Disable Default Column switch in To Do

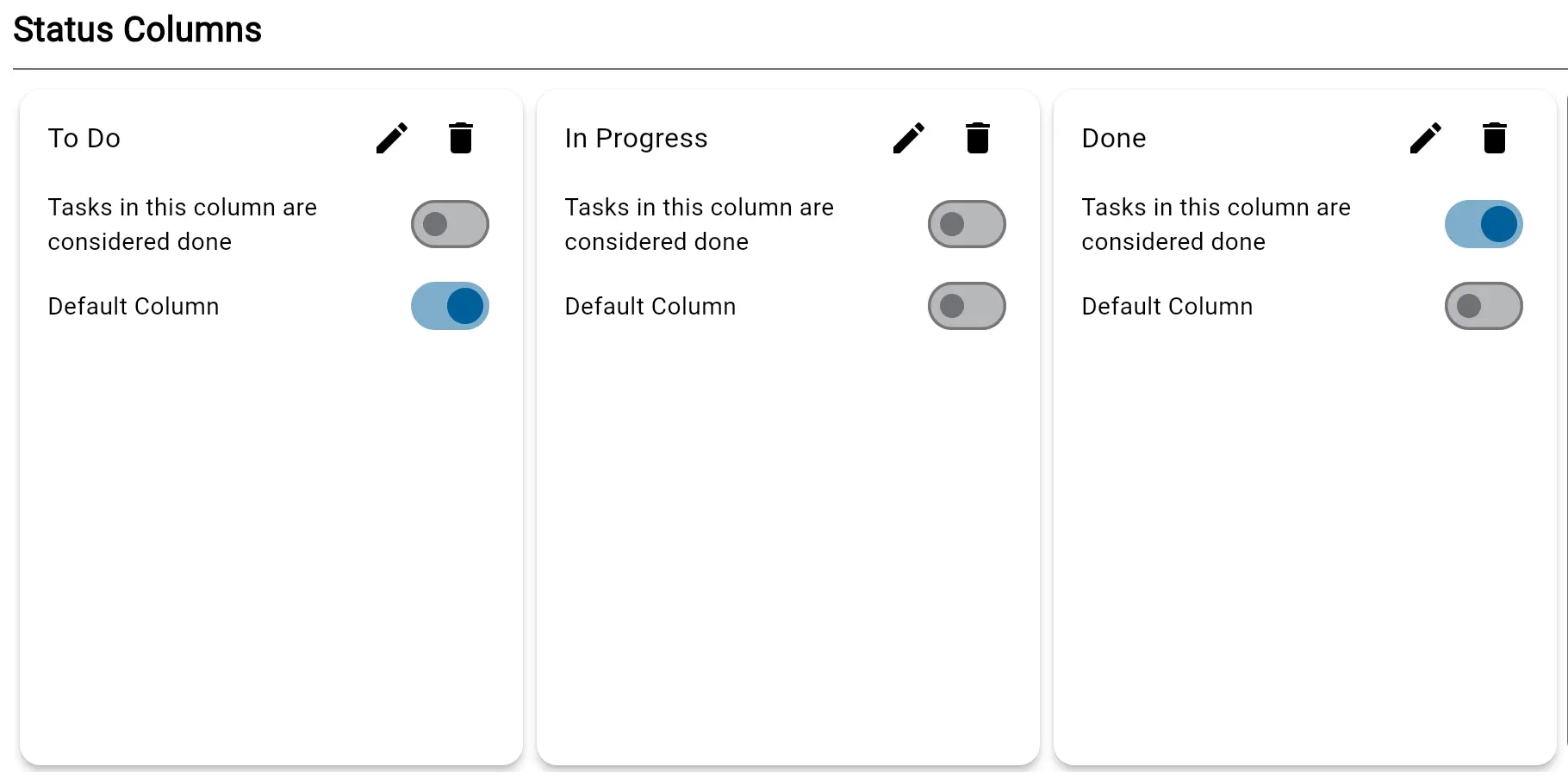[450, 306]
